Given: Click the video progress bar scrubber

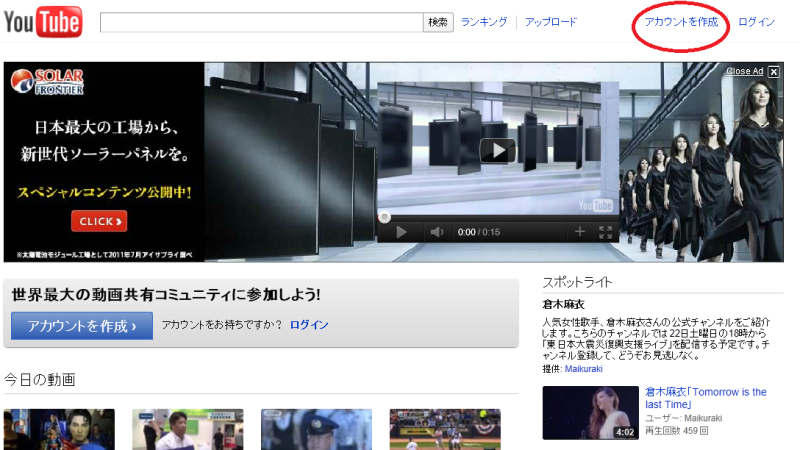Looking at the screenshot, I should [x=384, y=217].
